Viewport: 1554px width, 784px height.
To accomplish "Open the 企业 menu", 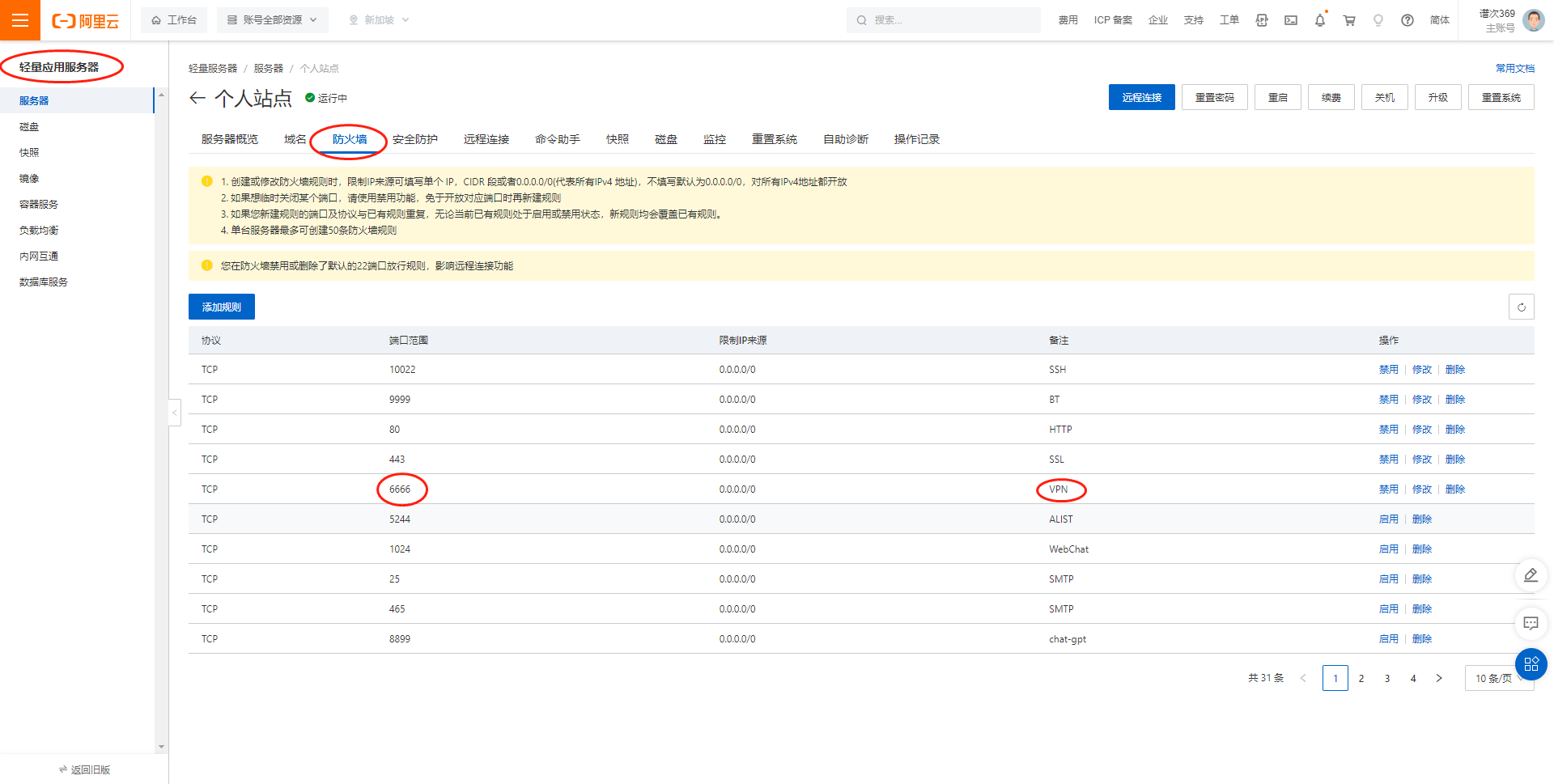I will (1158, 20).
